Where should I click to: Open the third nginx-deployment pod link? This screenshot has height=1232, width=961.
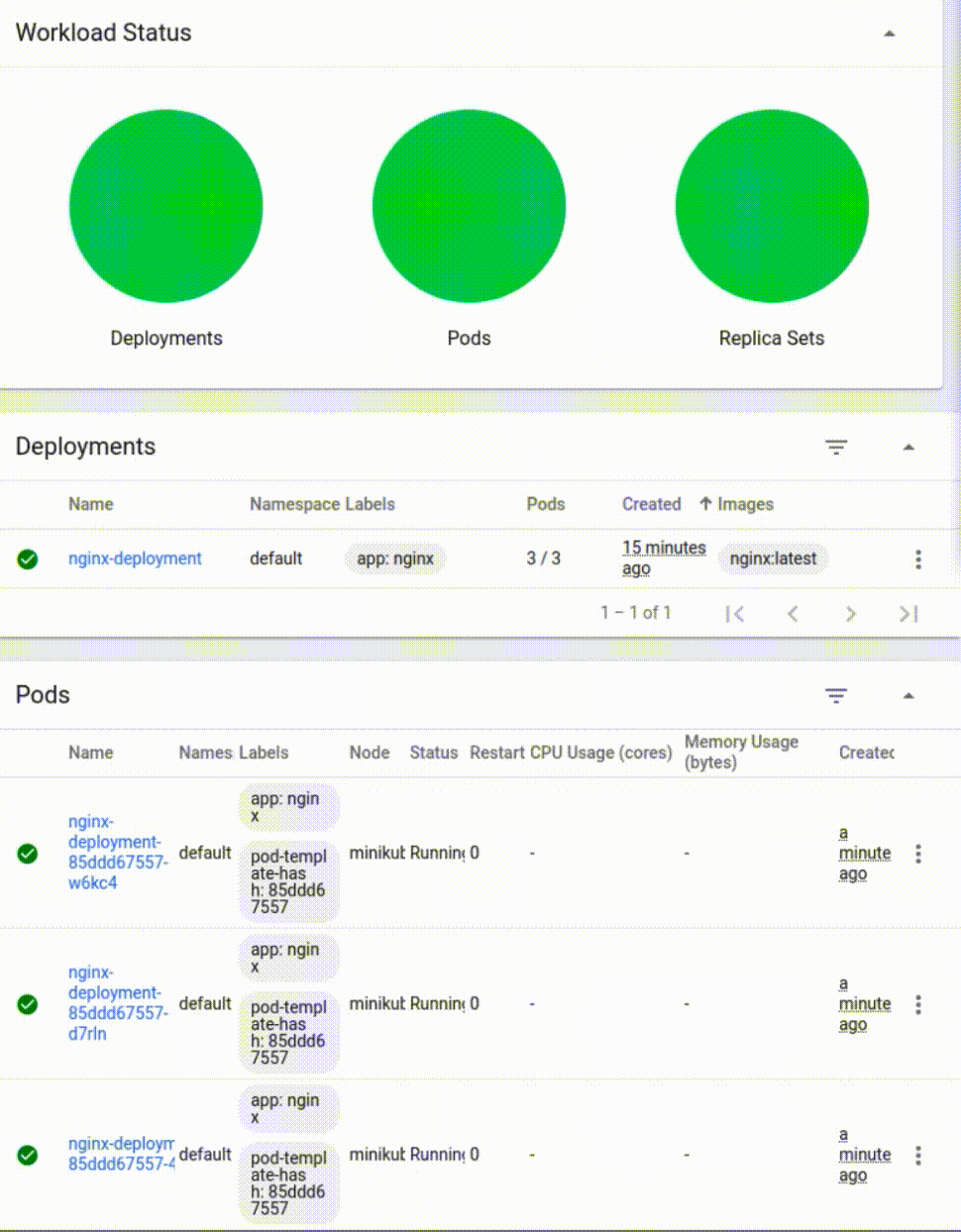[x=121, y=1154]
